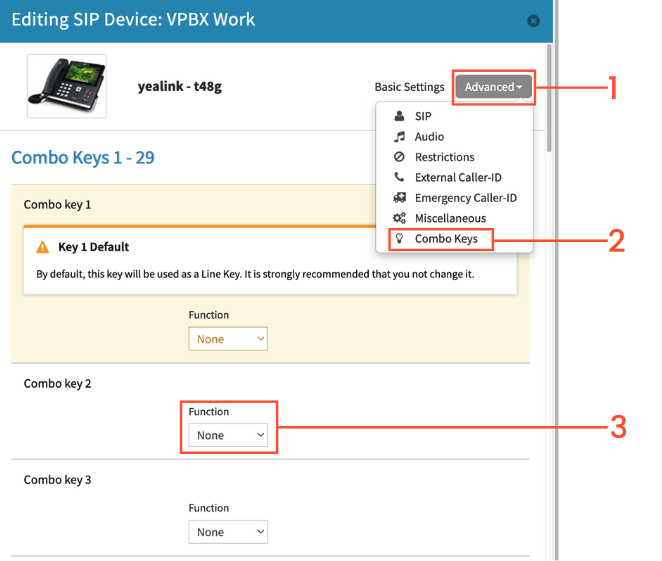
Task: Click the Miscellaneous gears icon
Action: 399,218
